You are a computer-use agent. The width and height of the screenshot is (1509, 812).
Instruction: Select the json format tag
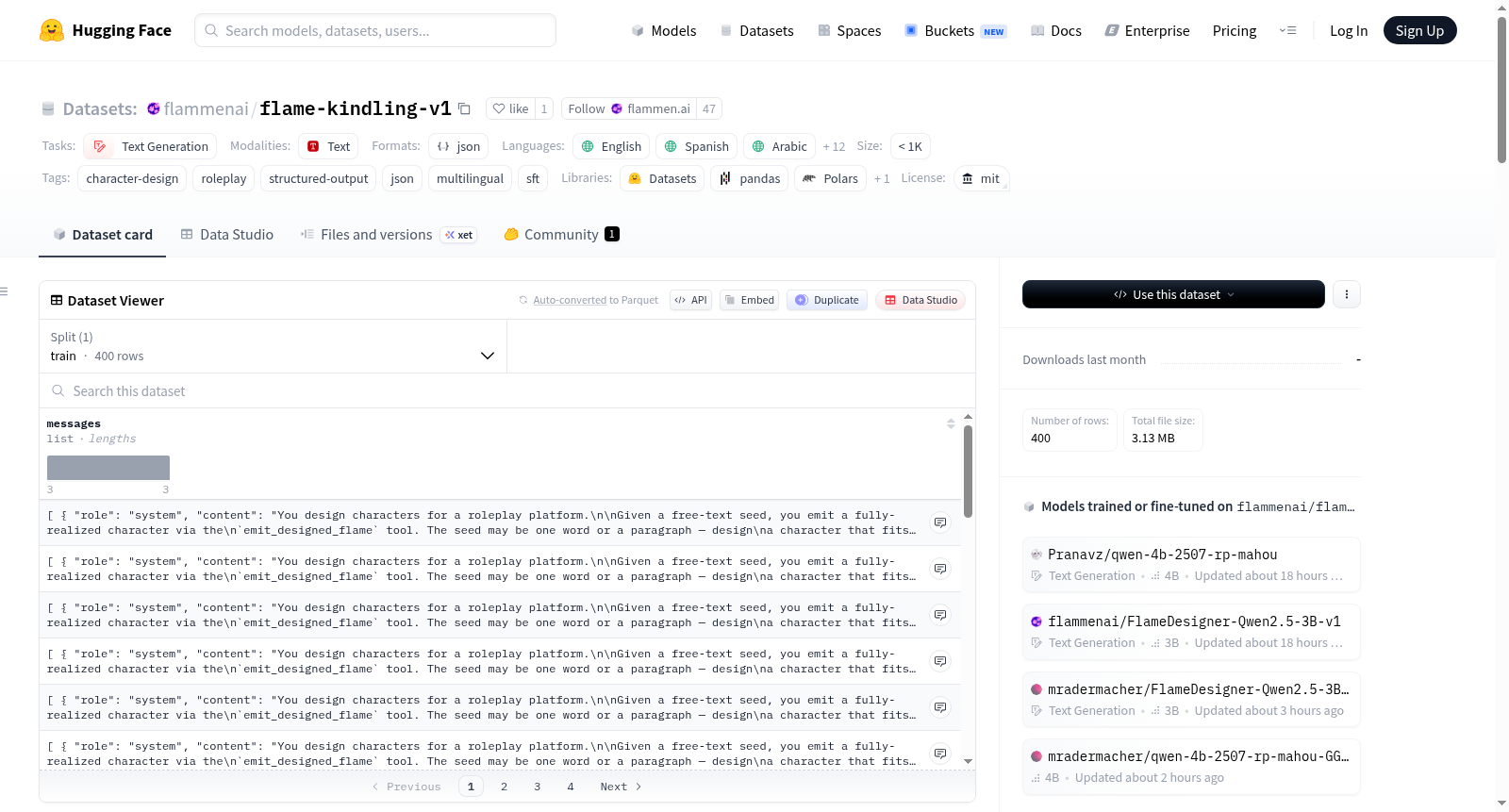point(458,146)
